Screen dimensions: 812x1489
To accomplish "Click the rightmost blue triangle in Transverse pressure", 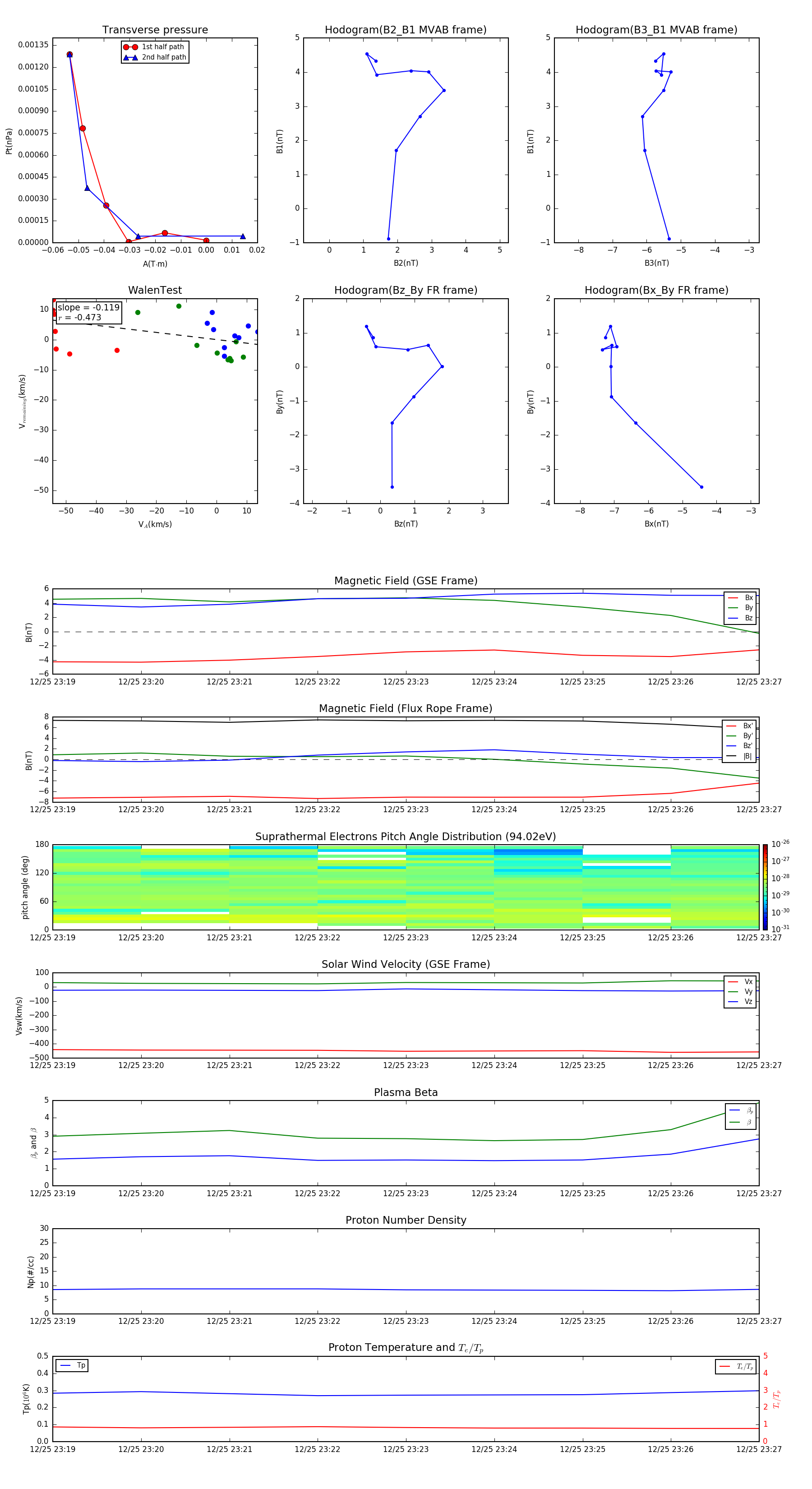I will 243,236.
